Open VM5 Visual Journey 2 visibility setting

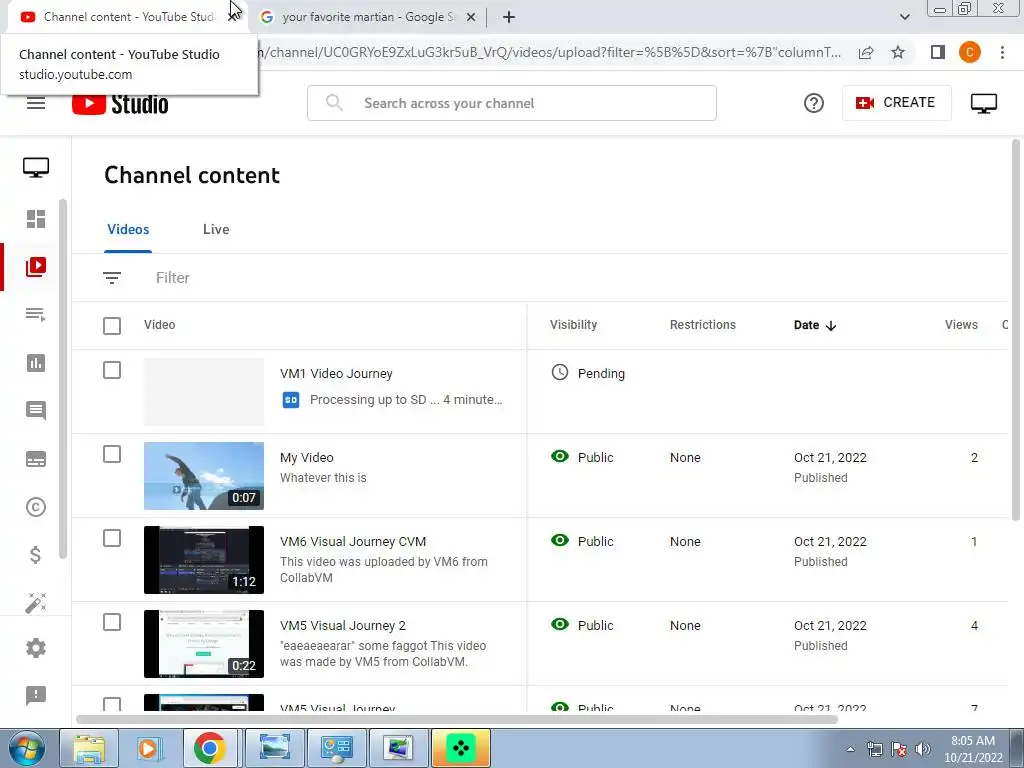coord(582,625)
